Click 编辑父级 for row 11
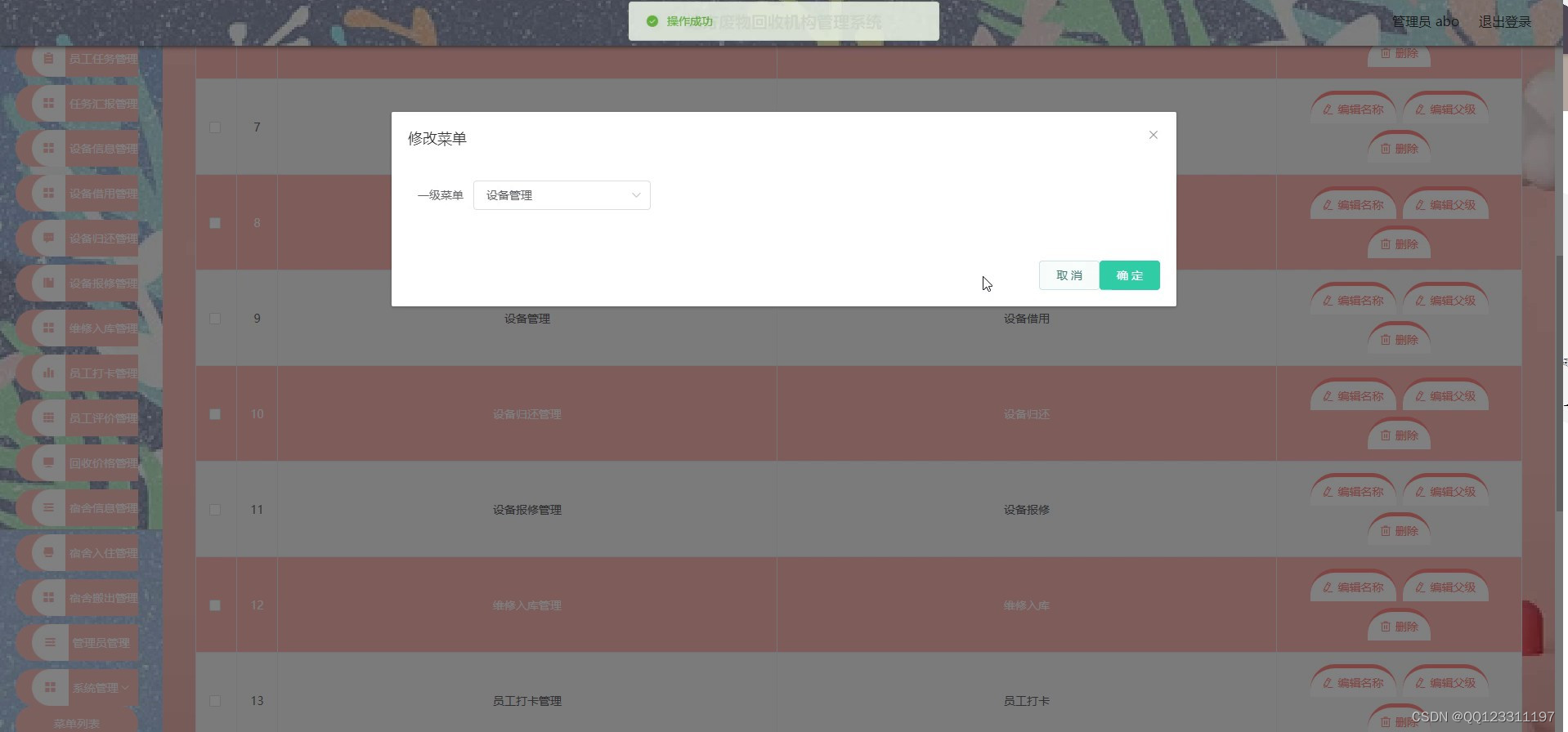Screen dimensions: 1568x732 coord(1445,492)
